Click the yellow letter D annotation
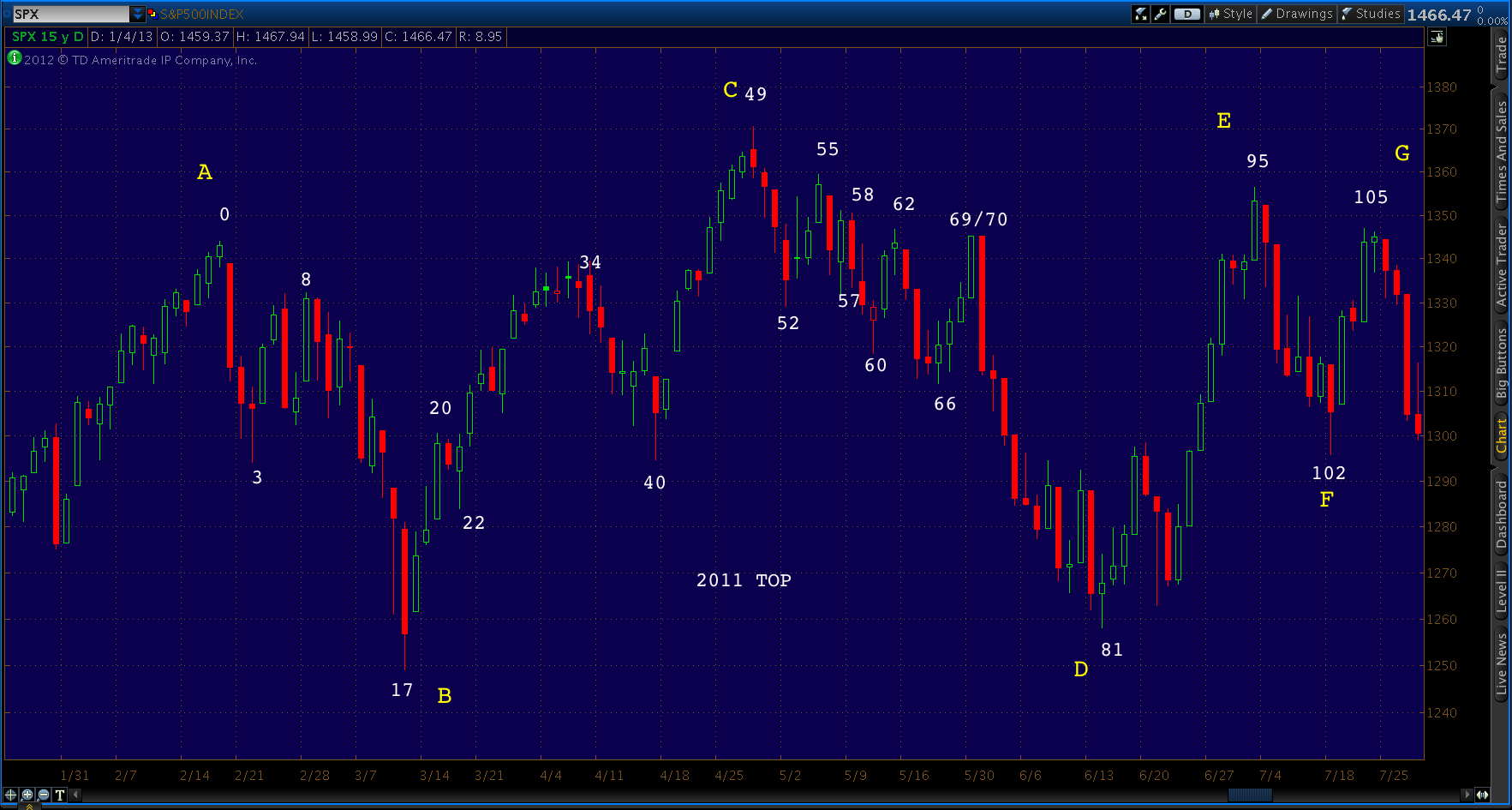Viewport: 1512px width, 810px height. [x=1081, y=669]
